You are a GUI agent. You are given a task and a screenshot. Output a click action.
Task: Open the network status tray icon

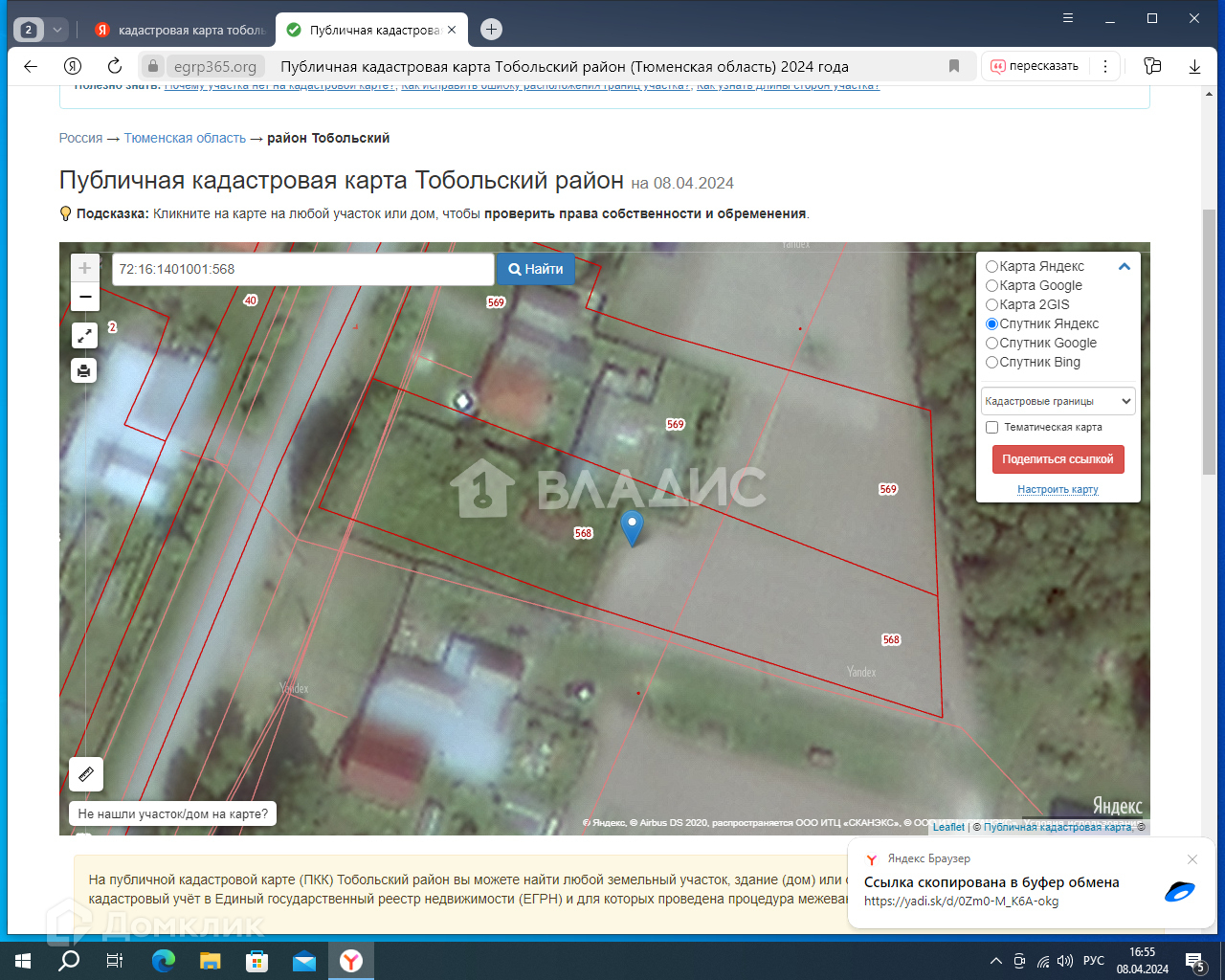[1043, 961]
